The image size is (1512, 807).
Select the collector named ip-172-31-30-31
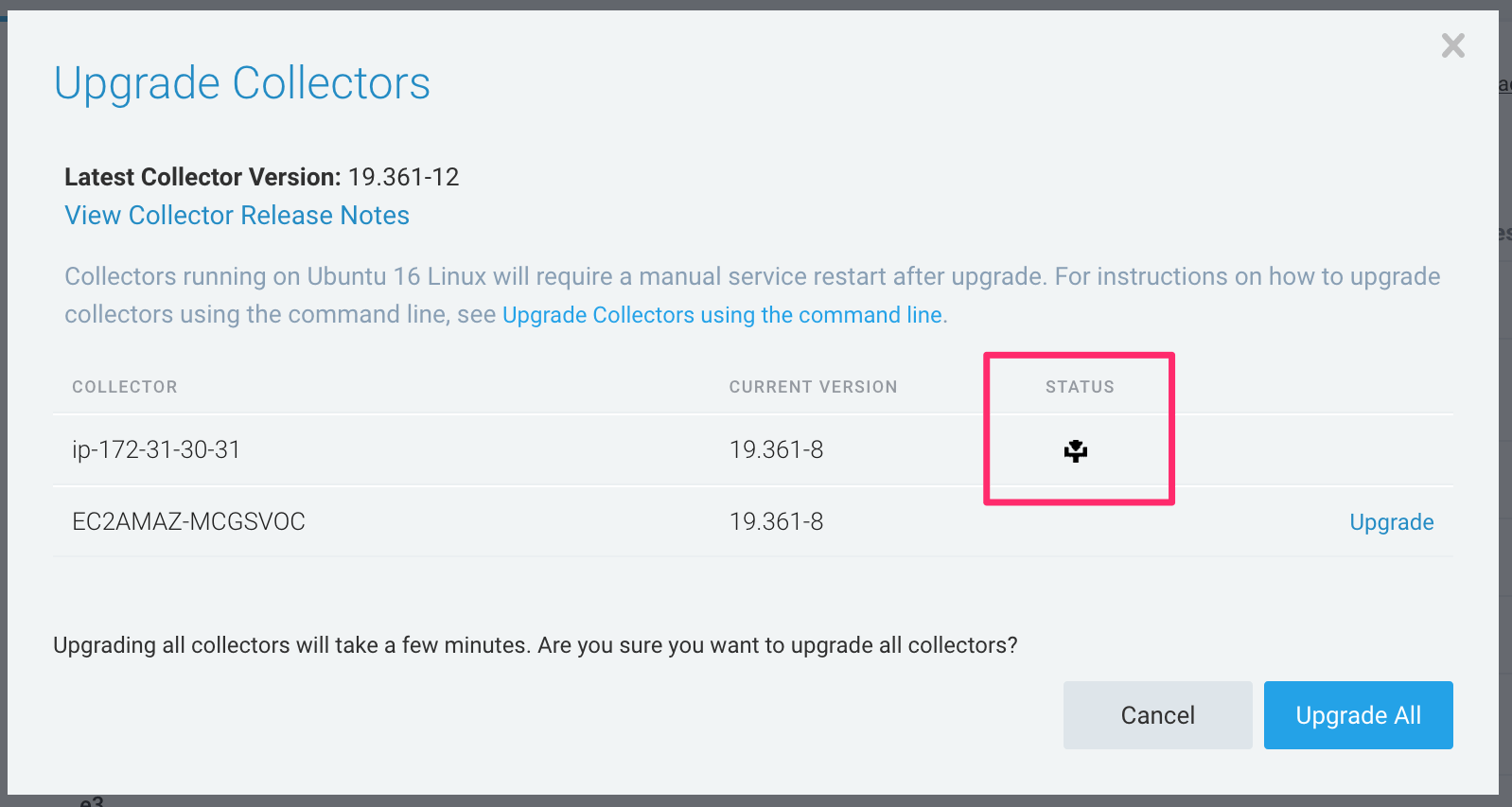155,449
